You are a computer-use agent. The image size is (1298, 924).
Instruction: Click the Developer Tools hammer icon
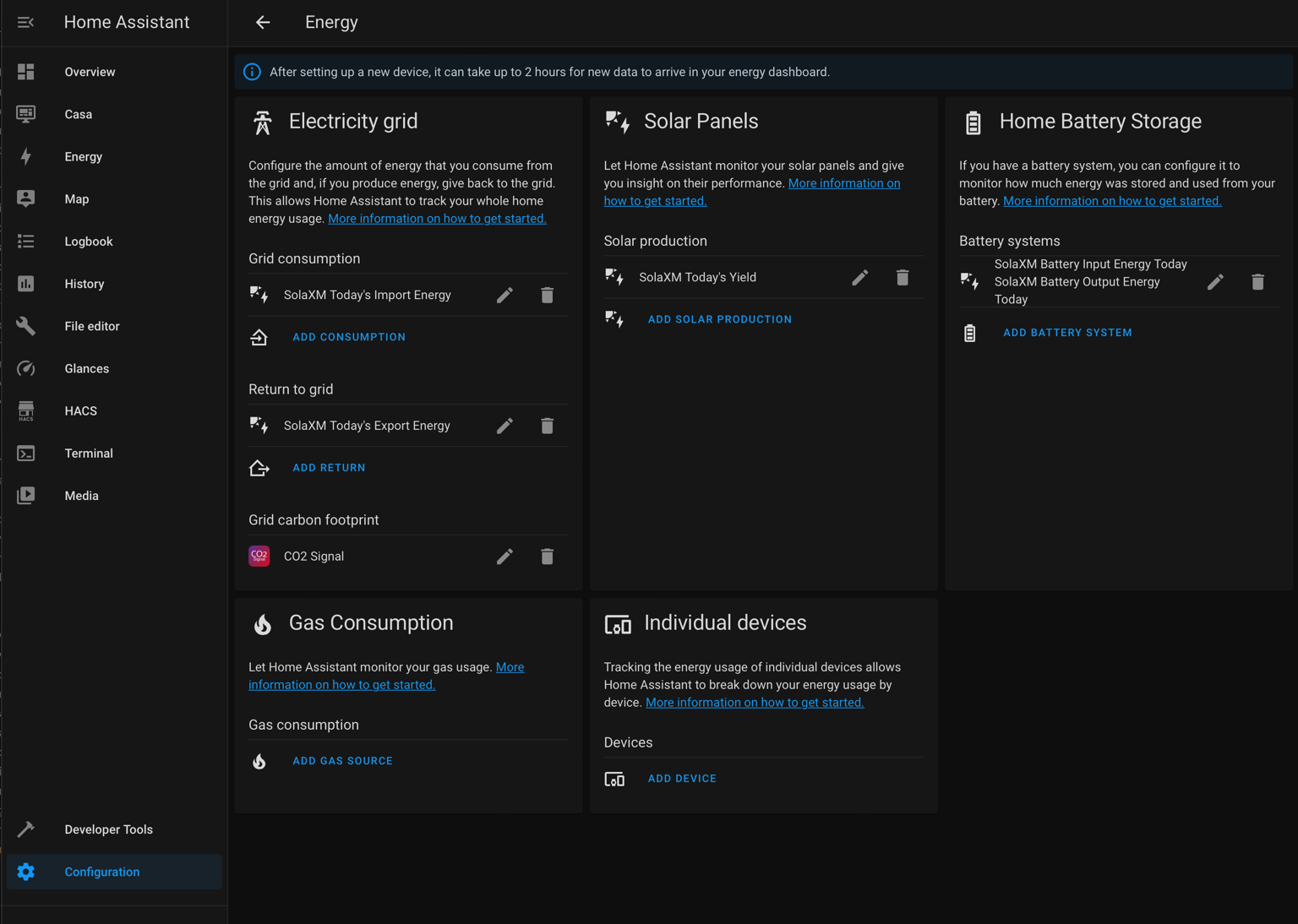pos(26,829)
